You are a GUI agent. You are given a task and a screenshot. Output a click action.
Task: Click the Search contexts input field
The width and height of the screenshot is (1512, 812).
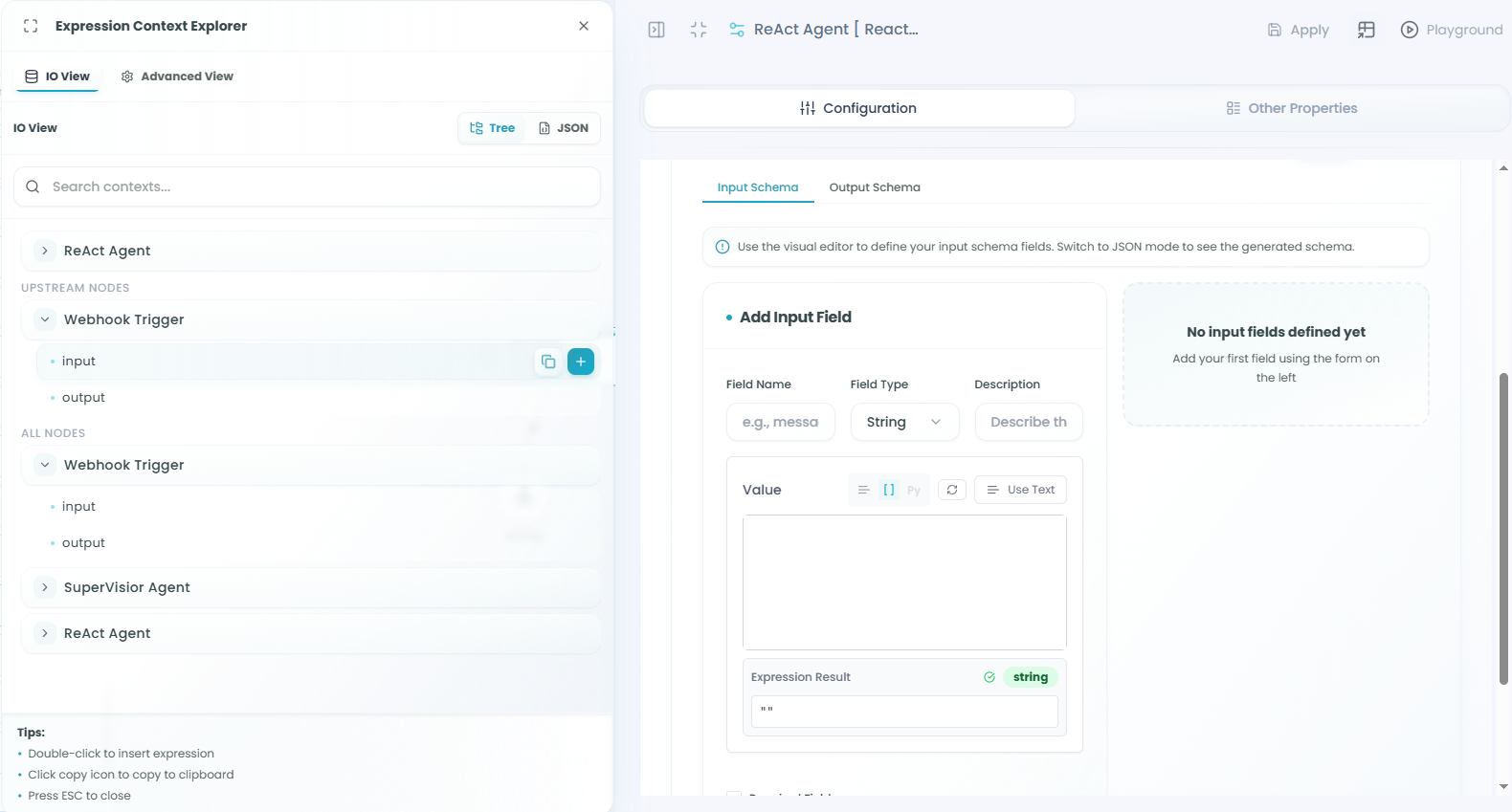(307, 187)
